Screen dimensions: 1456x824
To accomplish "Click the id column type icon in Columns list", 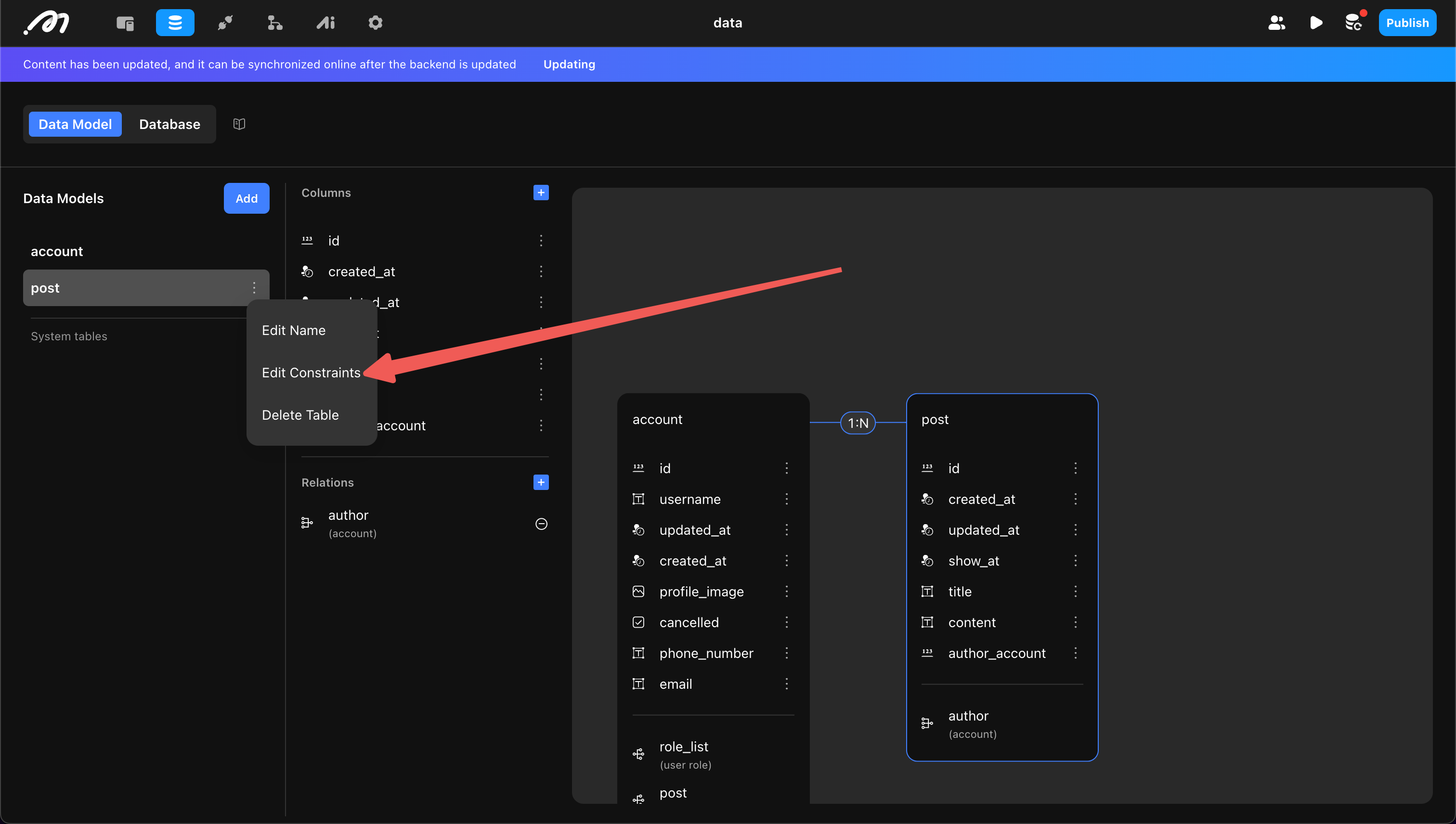I will [x=307, y=241].
